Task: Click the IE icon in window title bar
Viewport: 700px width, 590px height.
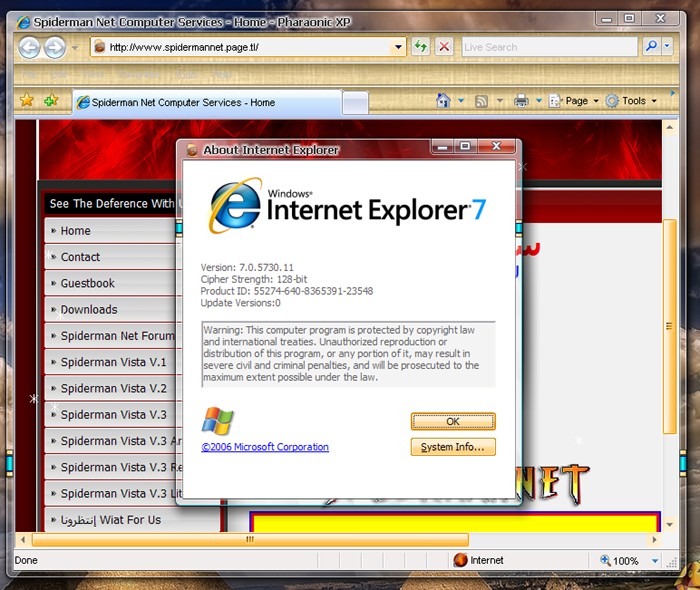Action: (23, 22)
